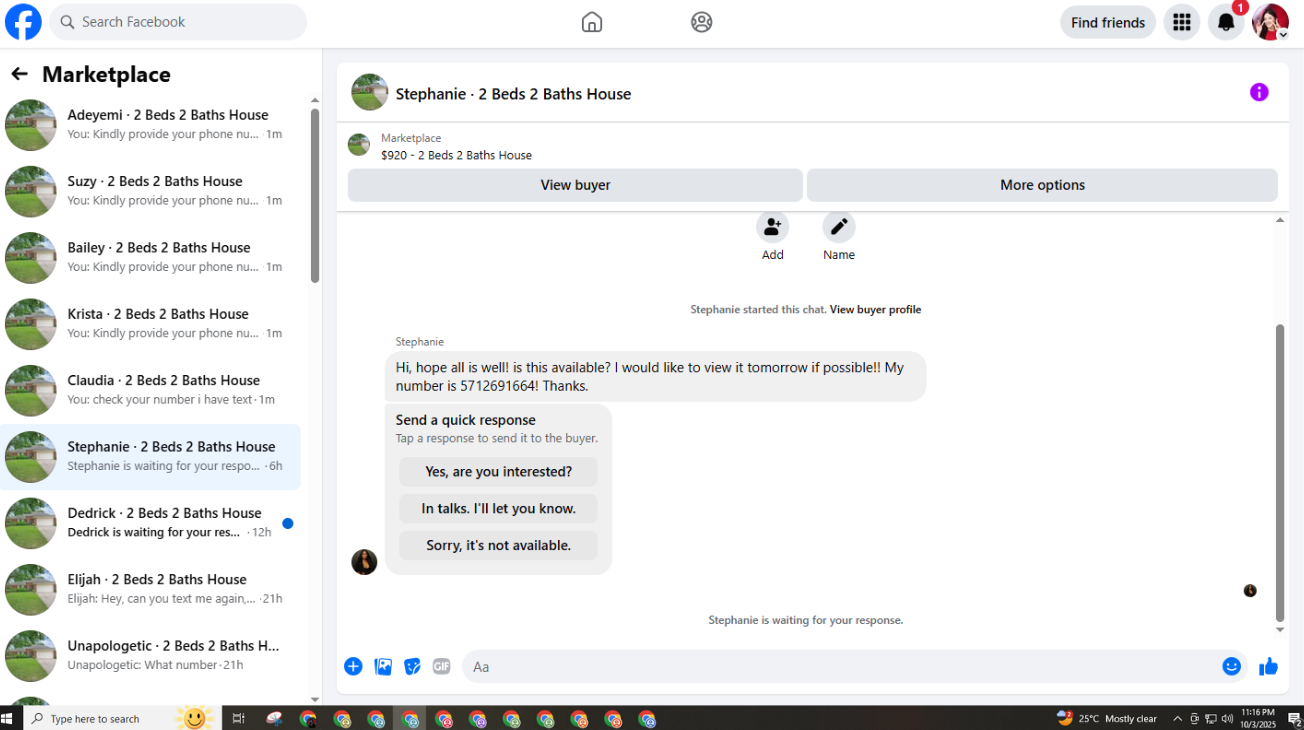Click the taskbar clock showing 11:16 PM
Image resolution: width=1304 pixels, height=730 pixels.
[1257, 718]
